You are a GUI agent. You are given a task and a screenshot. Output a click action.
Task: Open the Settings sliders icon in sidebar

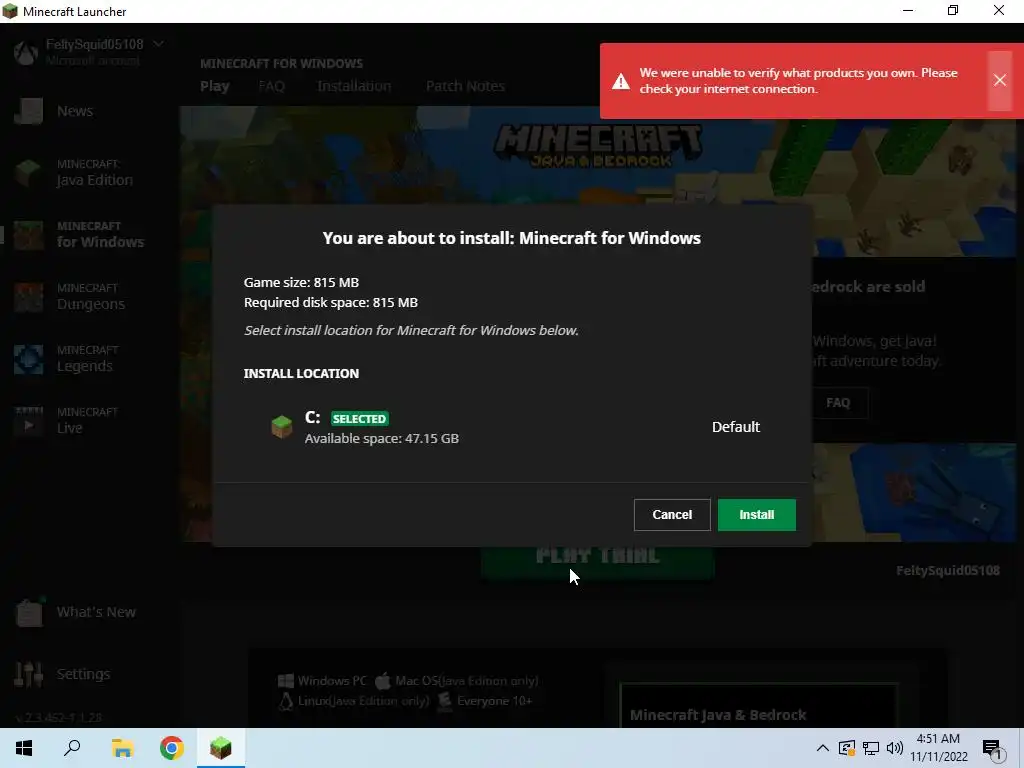[29, 674]
